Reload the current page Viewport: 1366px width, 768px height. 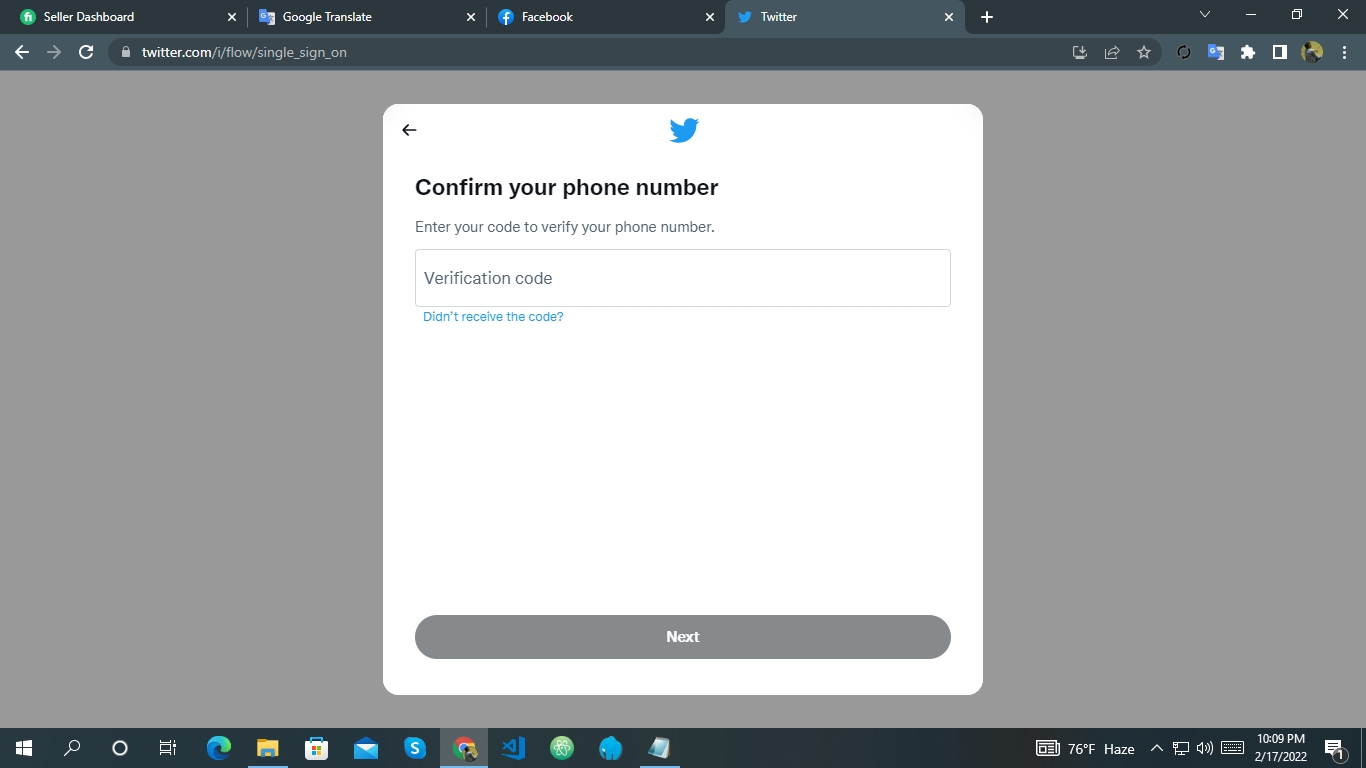click(86, 52)
